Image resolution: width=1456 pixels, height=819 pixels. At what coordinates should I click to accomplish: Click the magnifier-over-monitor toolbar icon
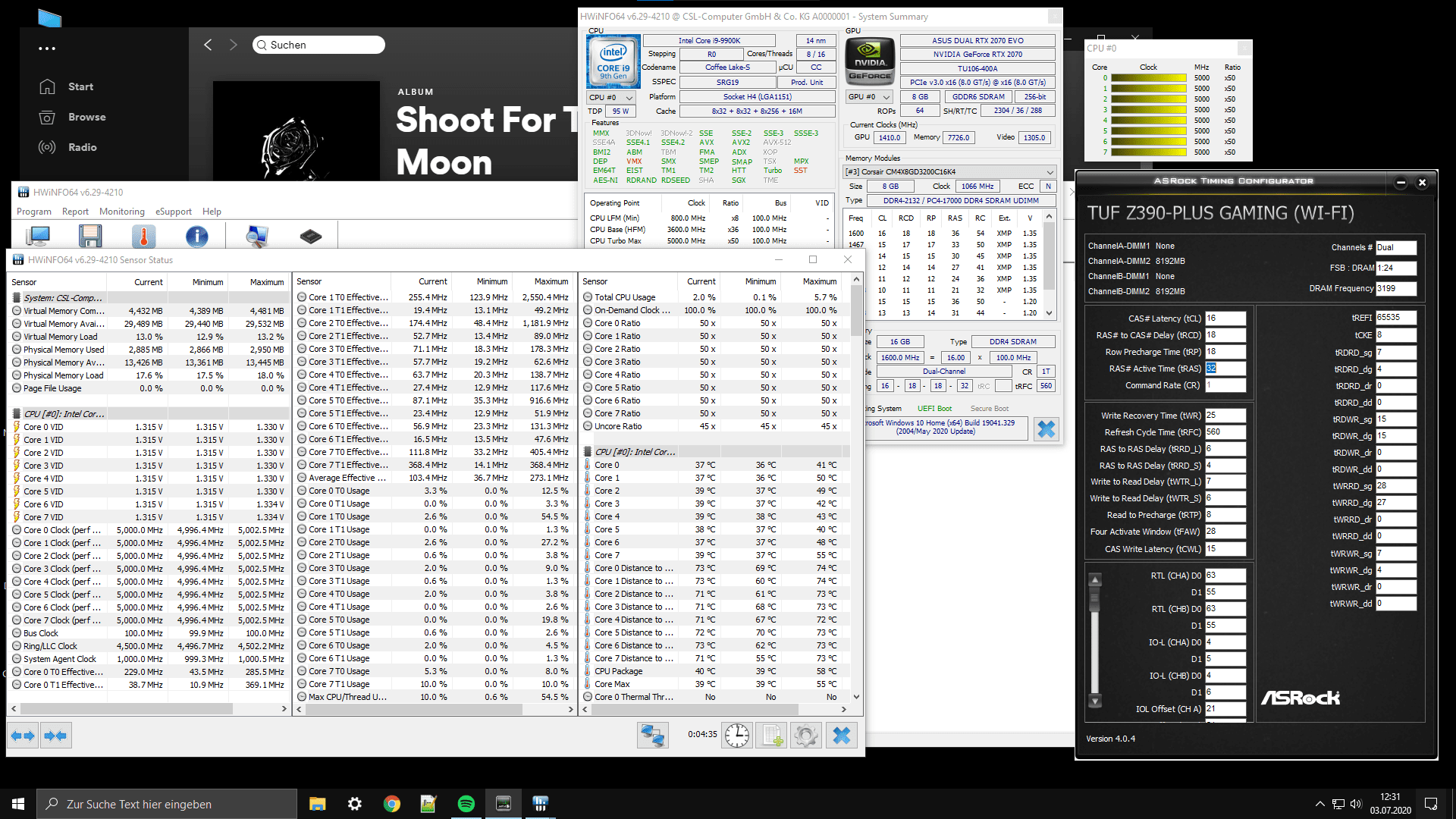[x=257, y=237]
